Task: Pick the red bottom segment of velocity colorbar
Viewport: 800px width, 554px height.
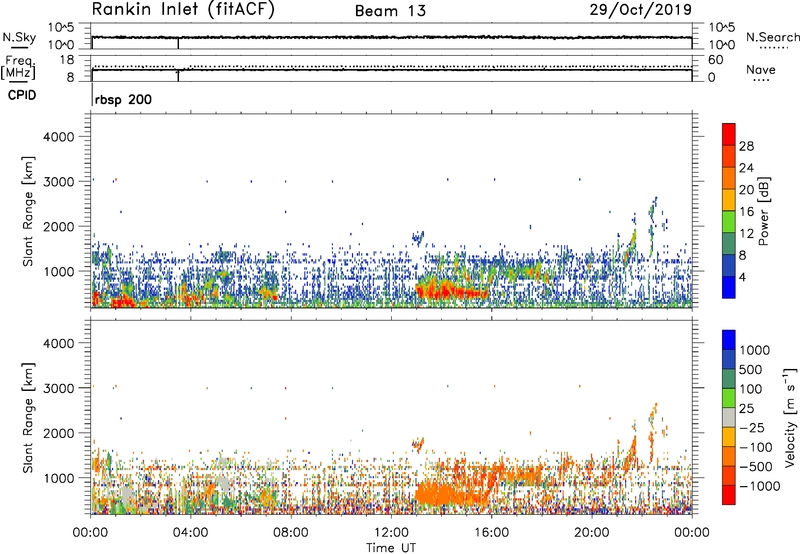Action: click(729, 495)
